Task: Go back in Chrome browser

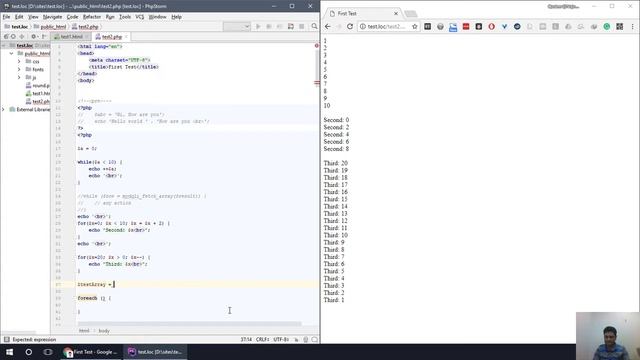Action: (x=328, y=27)
